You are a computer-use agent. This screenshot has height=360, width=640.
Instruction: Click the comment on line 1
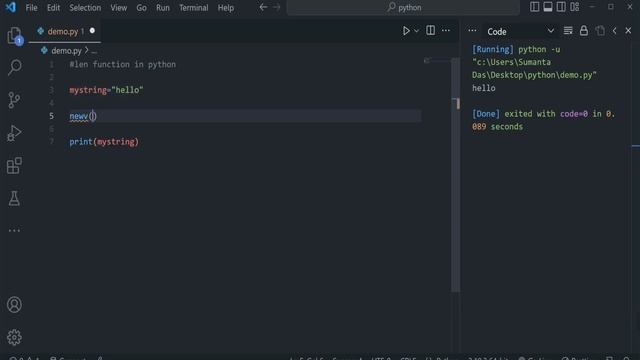point(123,64)
